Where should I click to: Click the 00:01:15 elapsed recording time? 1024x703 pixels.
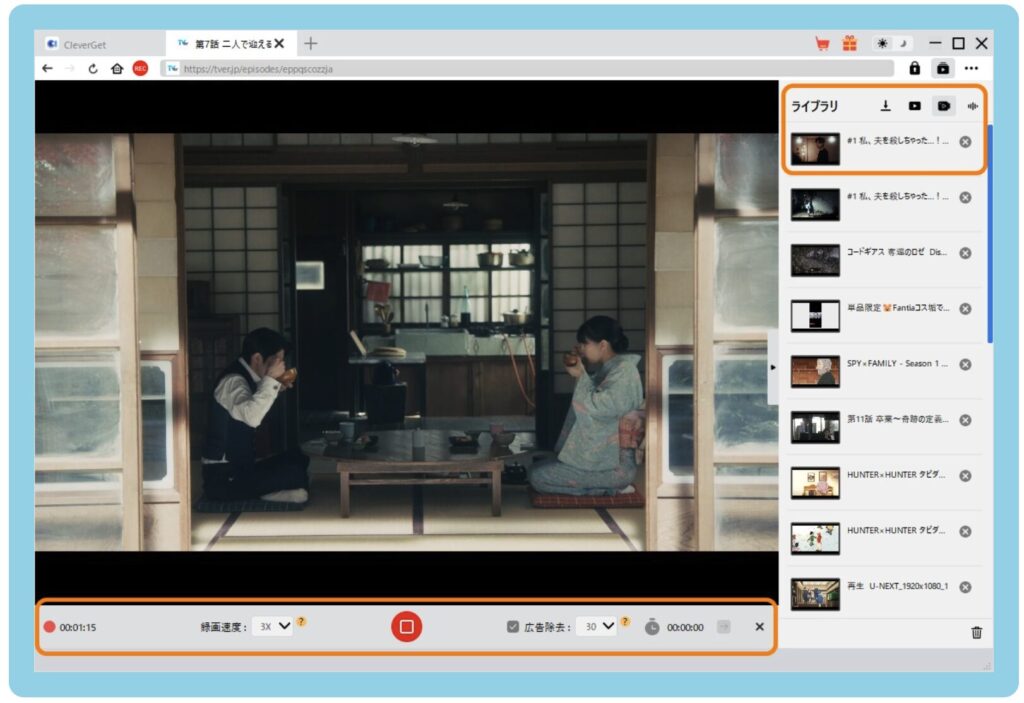tap(78, 627)
